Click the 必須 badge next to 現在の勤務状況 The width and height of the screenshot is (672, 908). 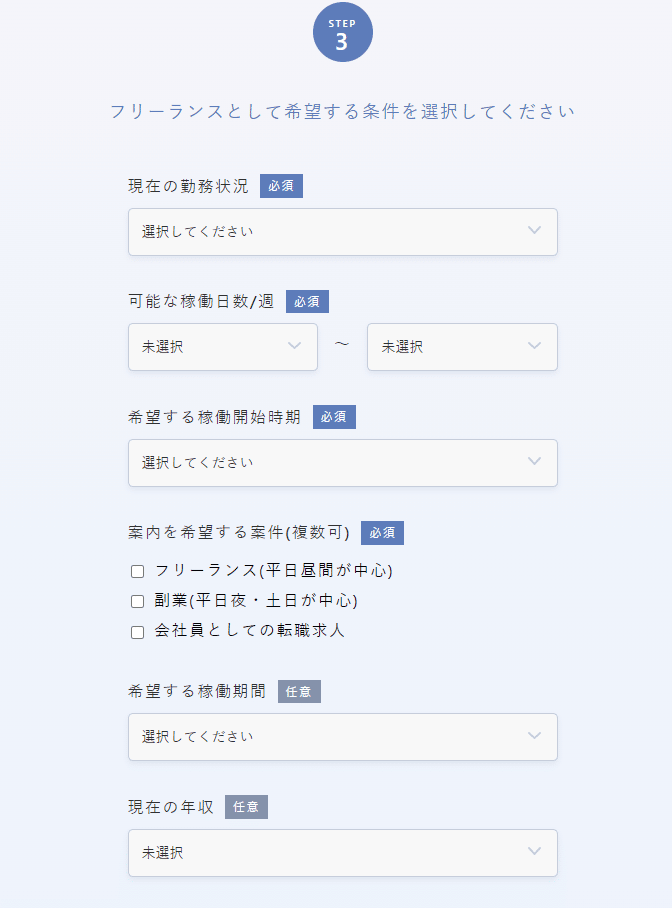point(281,186)
